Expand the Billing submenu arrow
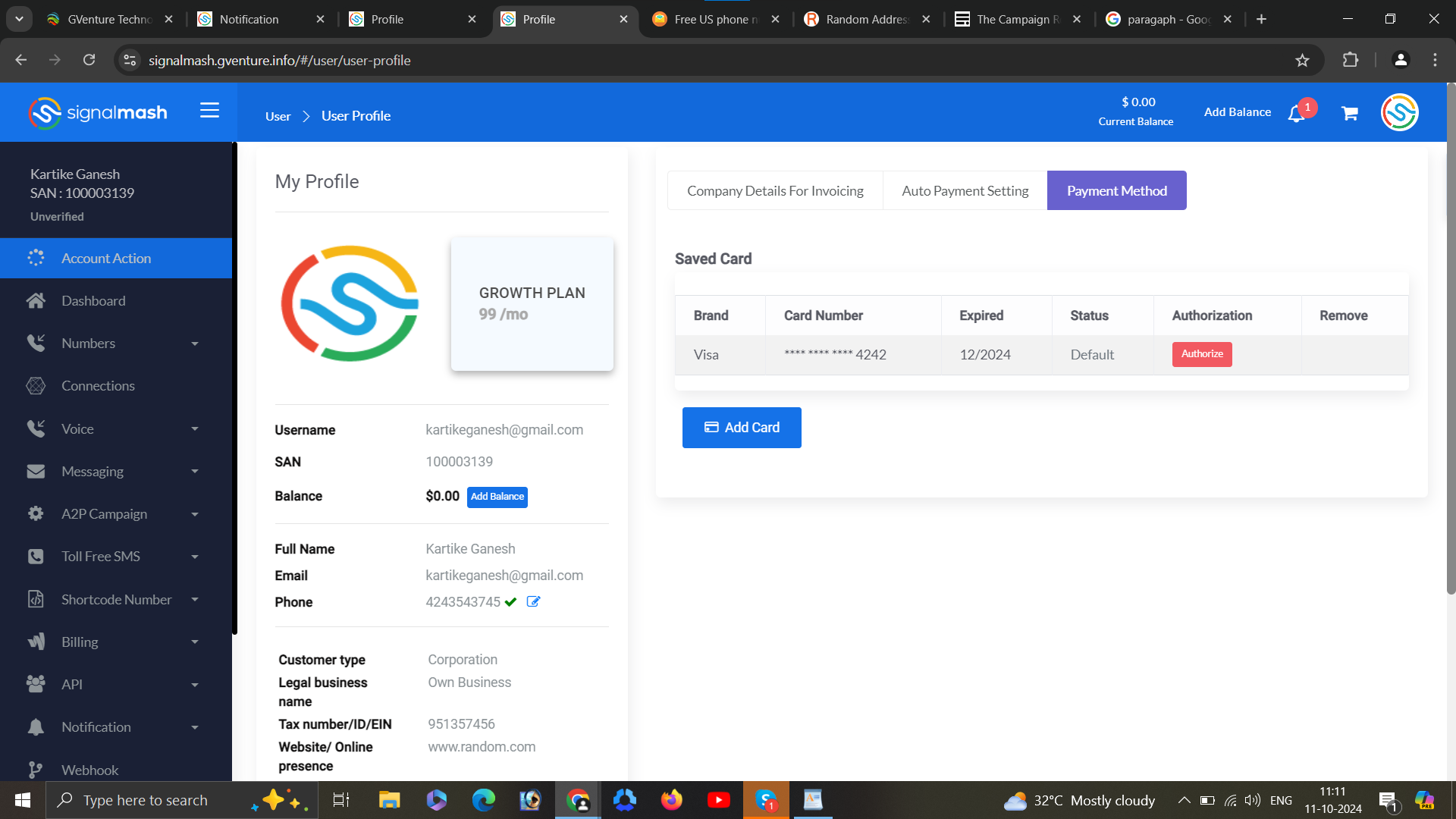Screen dimensions: 1456x819 point(195,642)
